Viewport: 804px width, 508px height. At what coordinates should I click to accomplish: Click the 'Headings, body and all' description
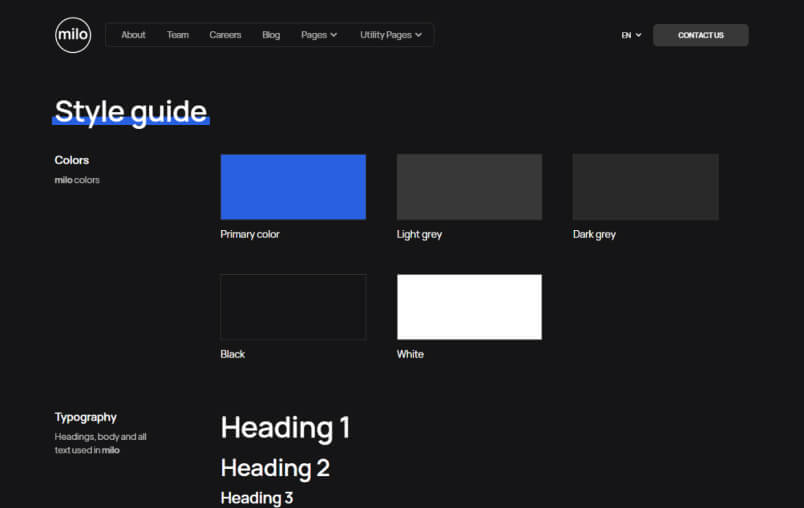[100, 443]
